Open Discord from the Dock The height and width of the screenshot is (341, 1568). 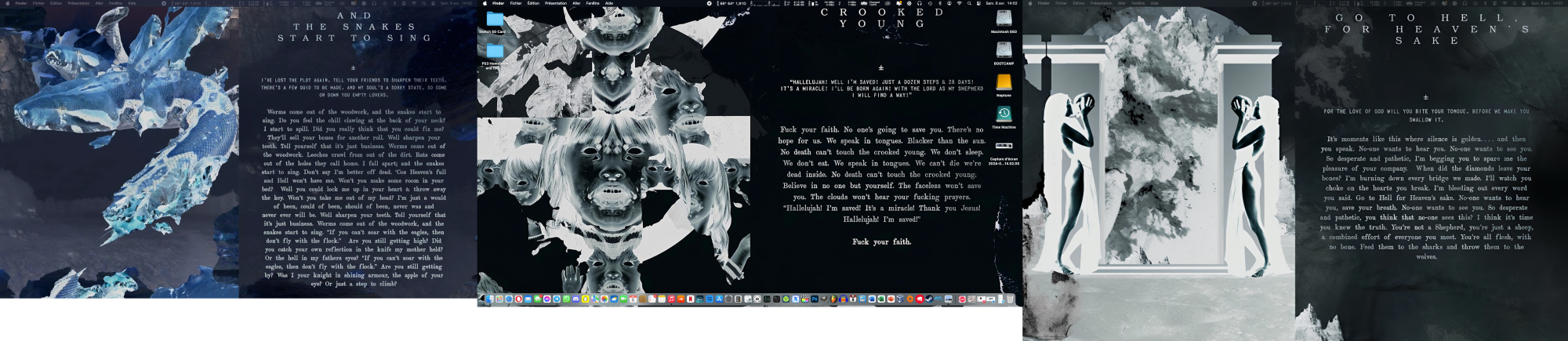point(575,299)
